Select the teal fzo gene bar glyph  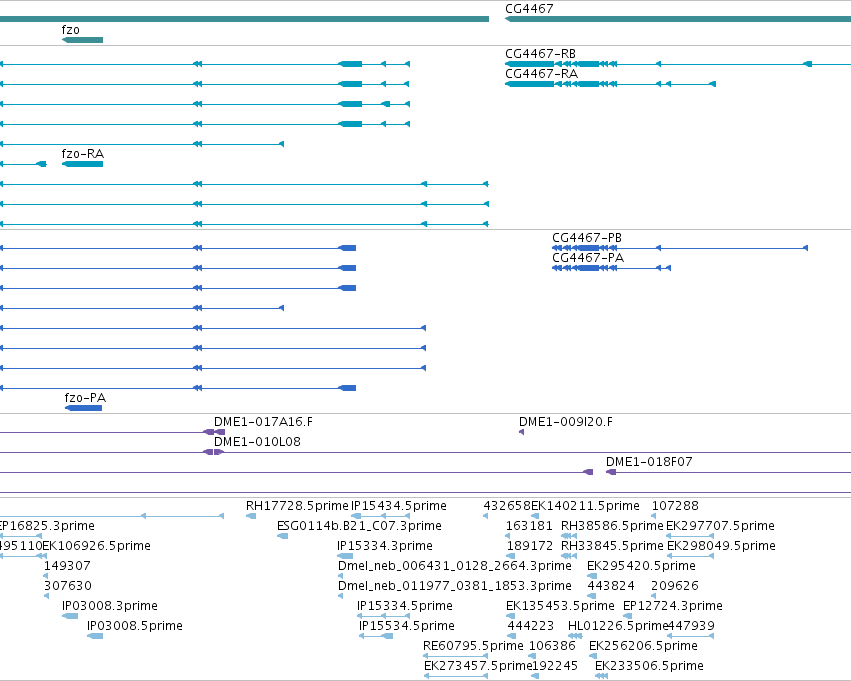82,40
